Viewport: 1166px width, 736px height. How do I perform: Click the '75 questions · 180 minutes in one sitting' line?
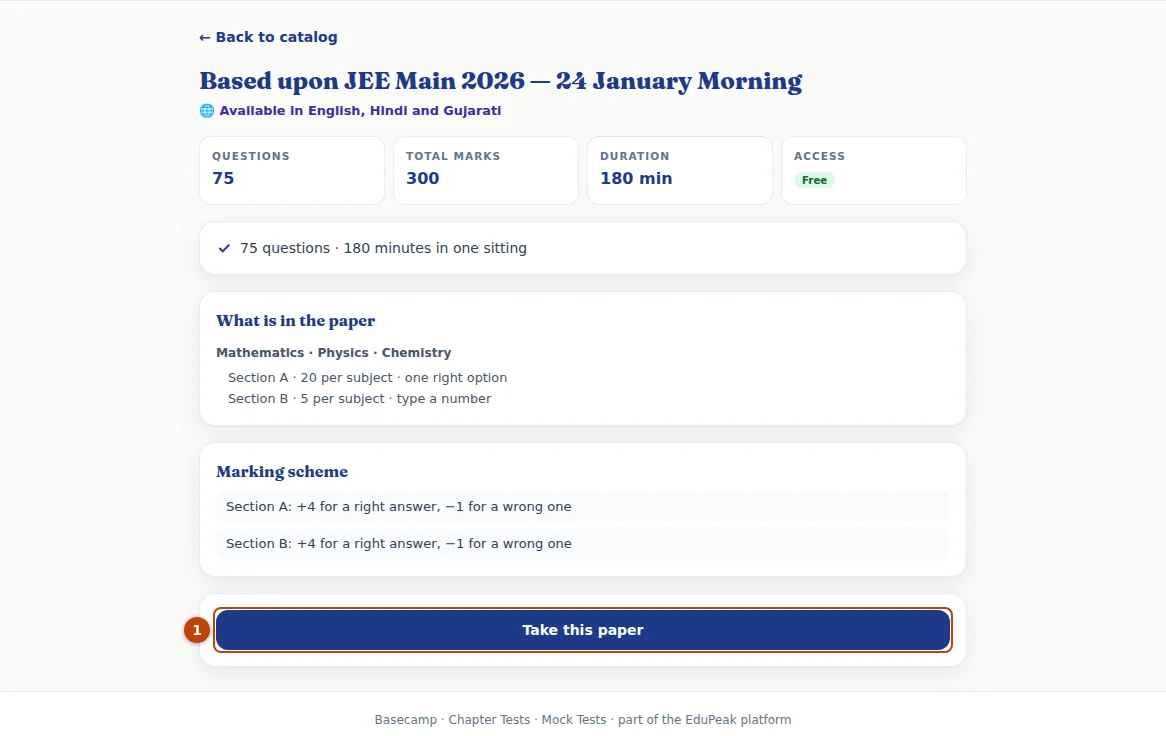click(x=383, y=248)
